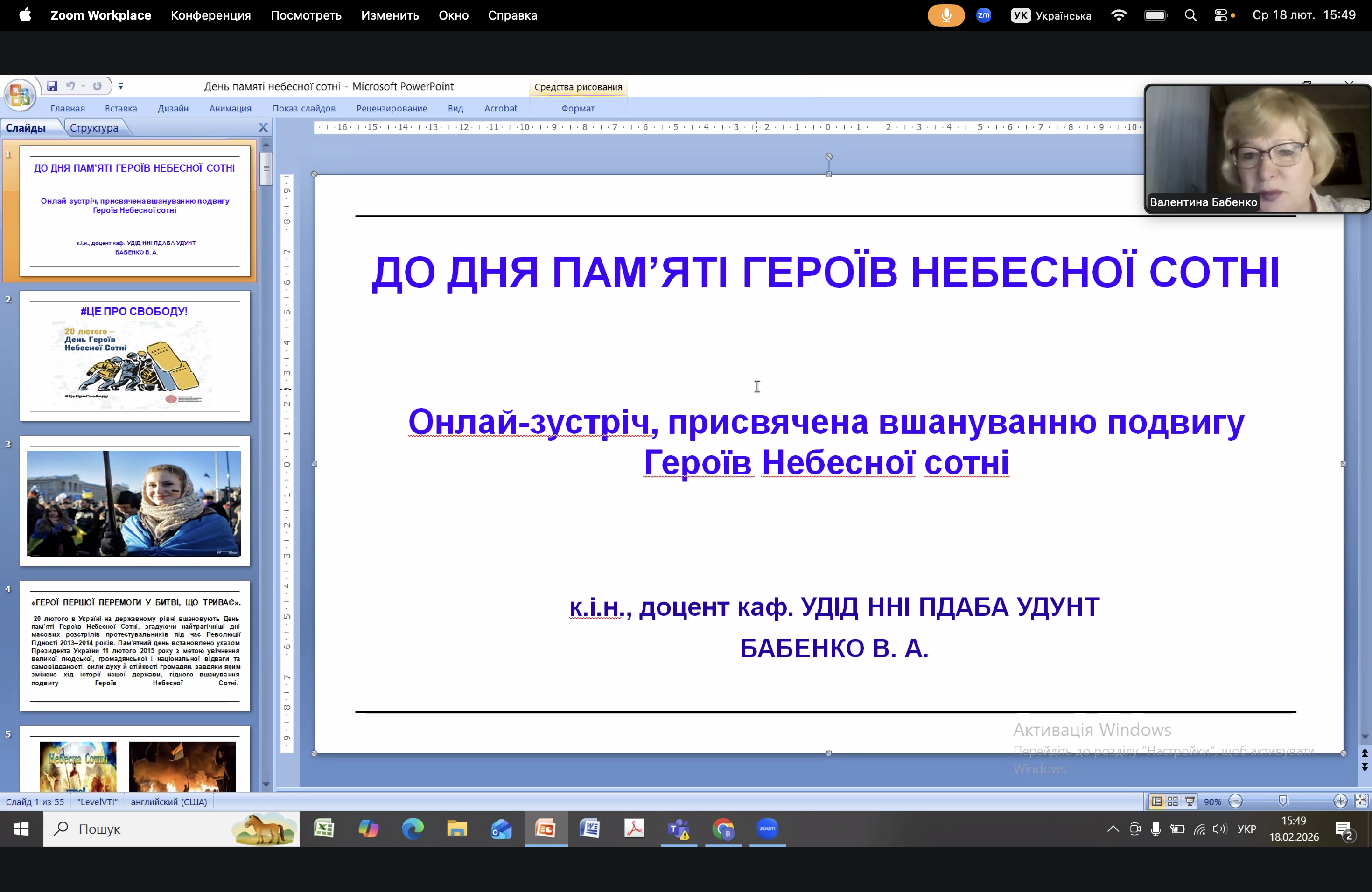
Task: Click the zoom in plus button
Action: pos(1340,801)
